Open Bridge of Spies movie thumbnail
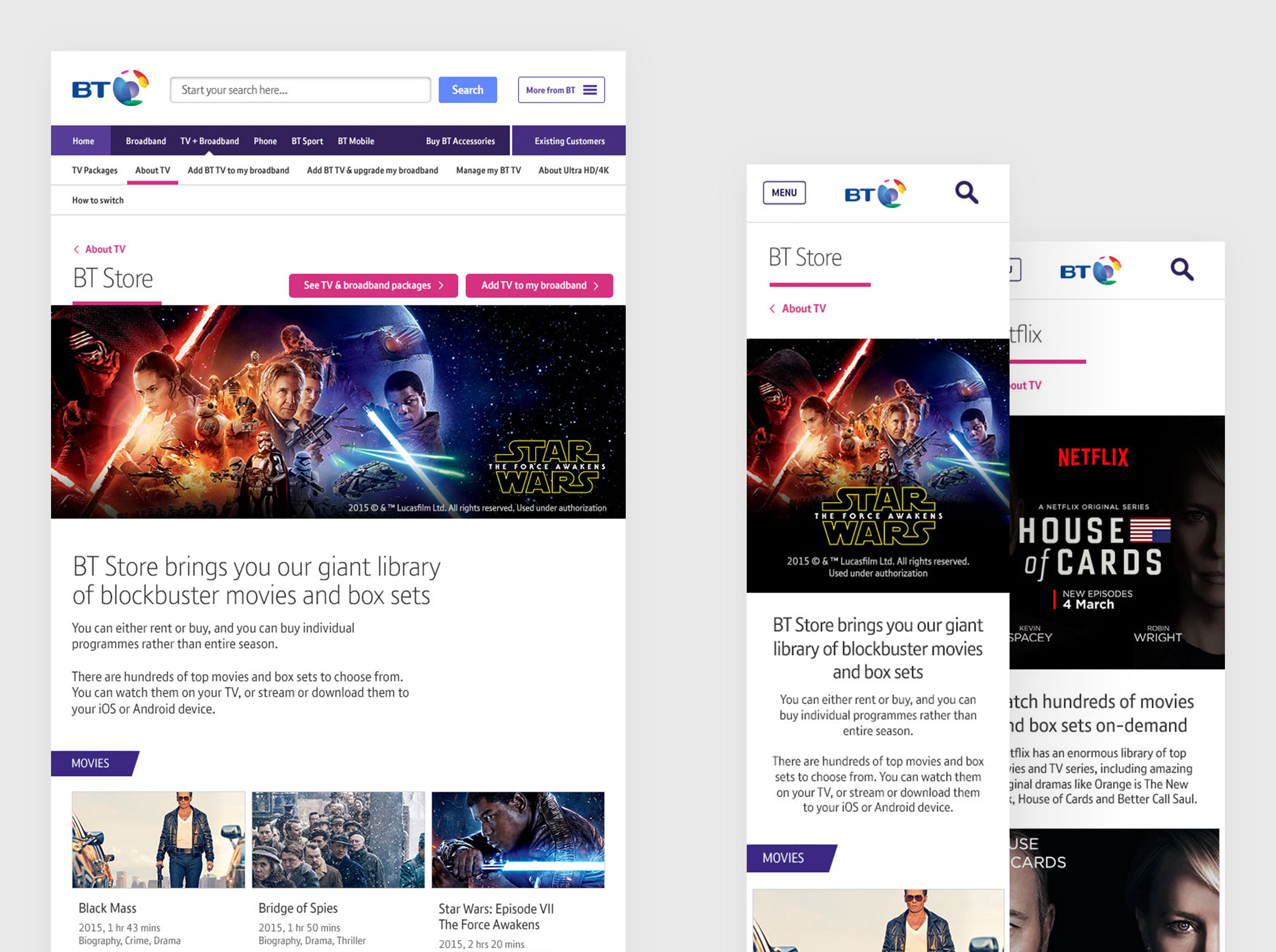Viewport: 1276px width, 952px height. point(338,839)
